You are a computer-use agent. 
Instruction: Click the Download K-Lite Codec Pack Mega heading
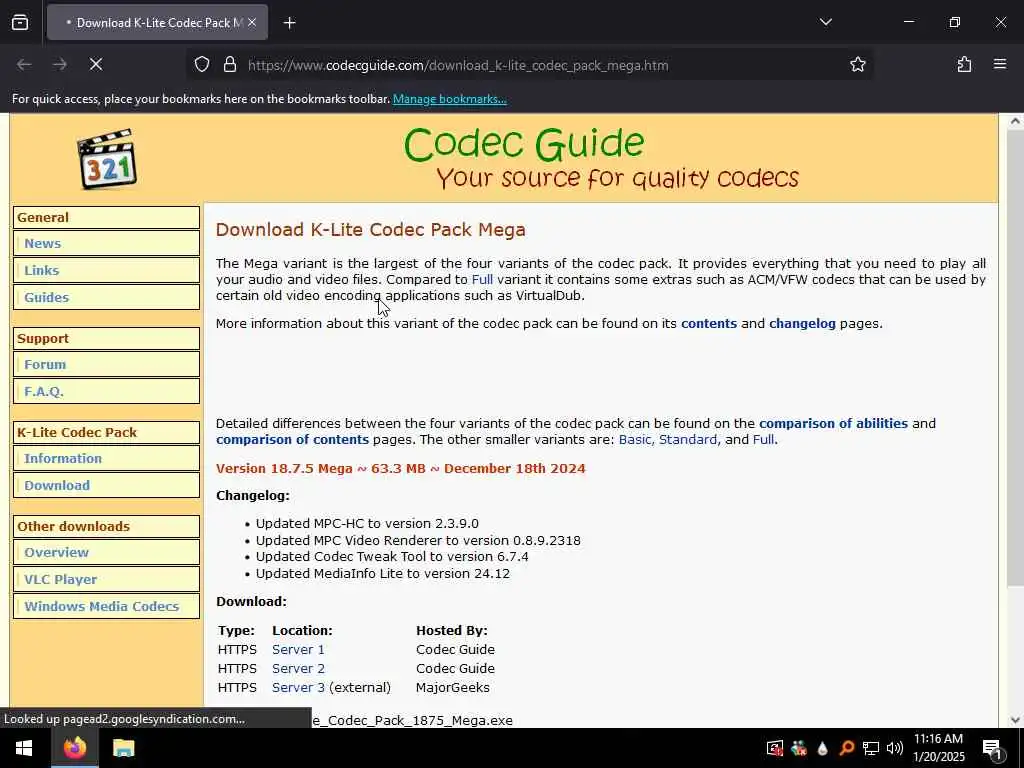(370, 229)
